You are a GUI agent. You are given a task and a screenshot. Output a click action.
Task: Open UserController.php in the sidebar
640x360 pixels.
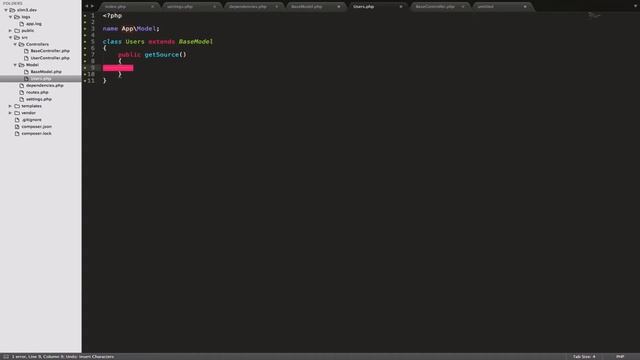click(x=50, y=58)
